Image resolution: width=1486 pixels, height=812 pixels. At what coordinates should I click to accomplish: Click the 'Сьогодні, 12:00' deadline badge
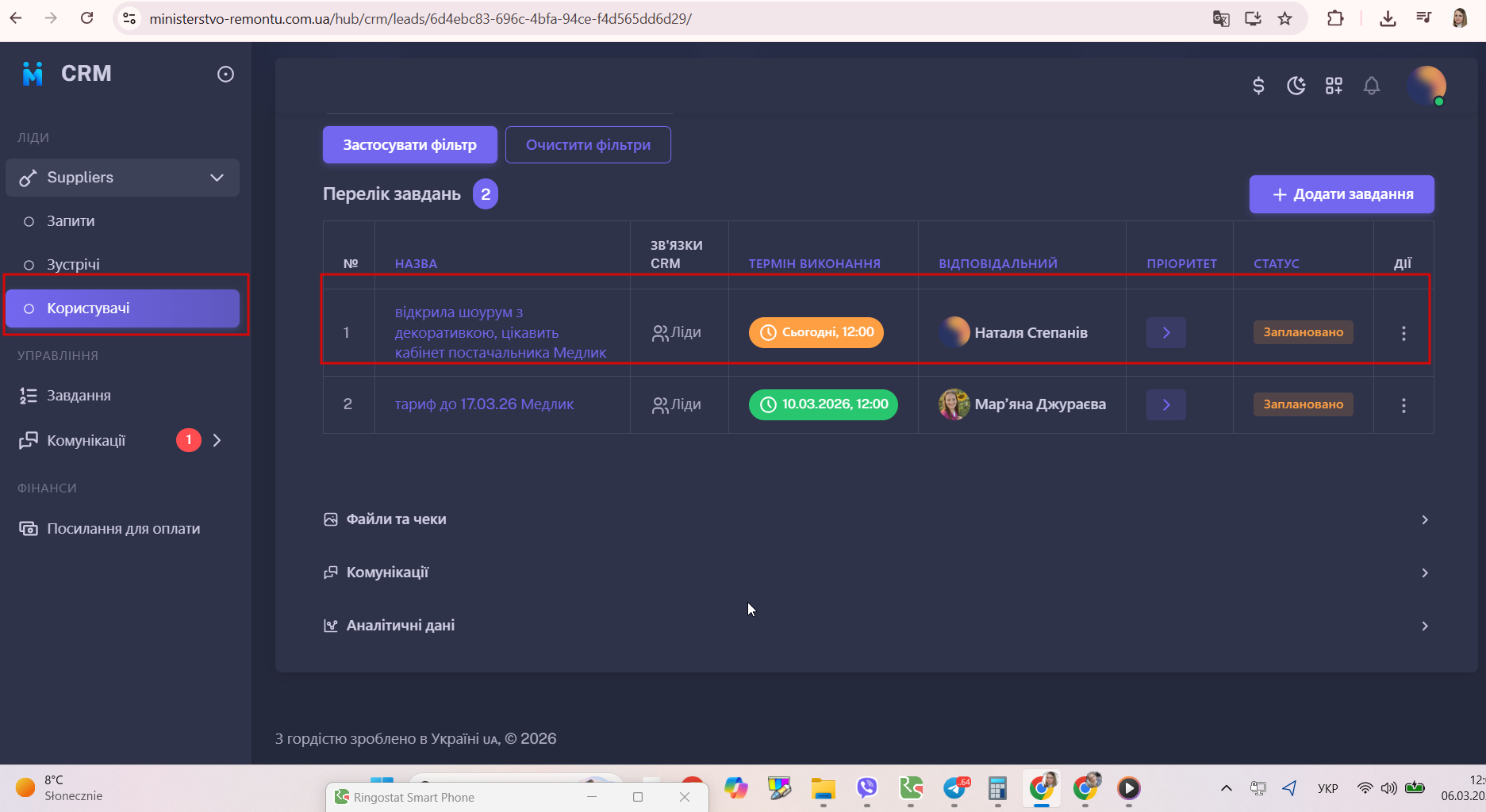[816, 332]
